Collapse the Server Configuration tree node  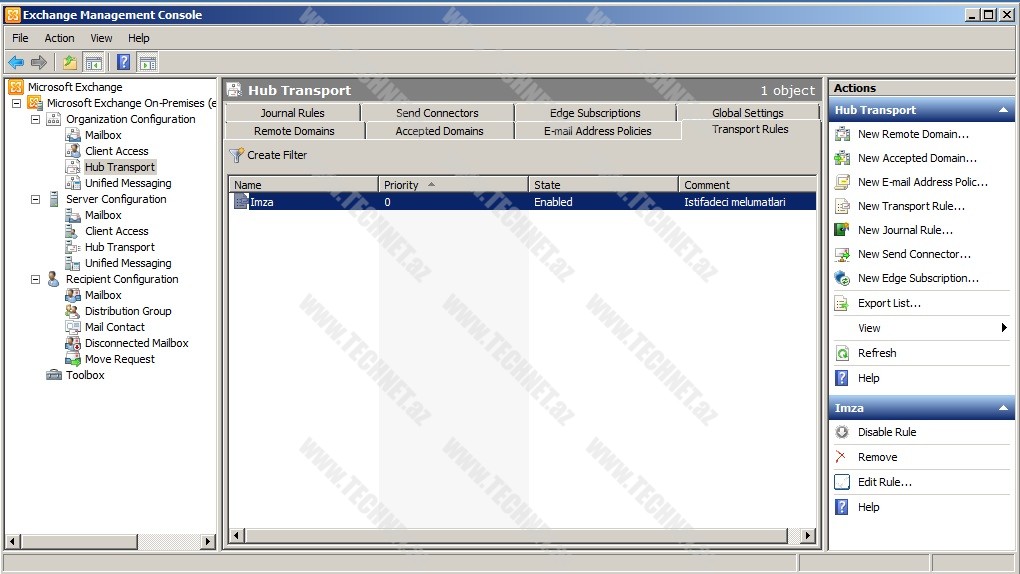36,199
